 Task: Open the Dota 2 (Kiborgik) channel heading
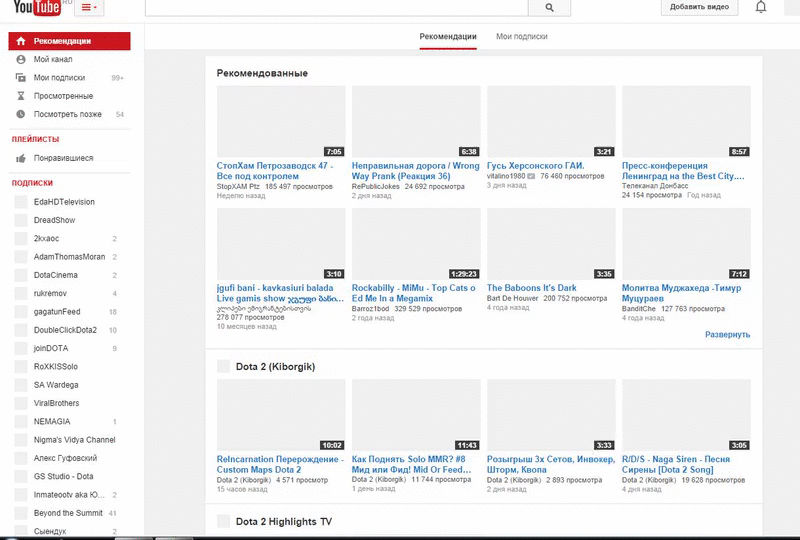[x=276, y=367]
